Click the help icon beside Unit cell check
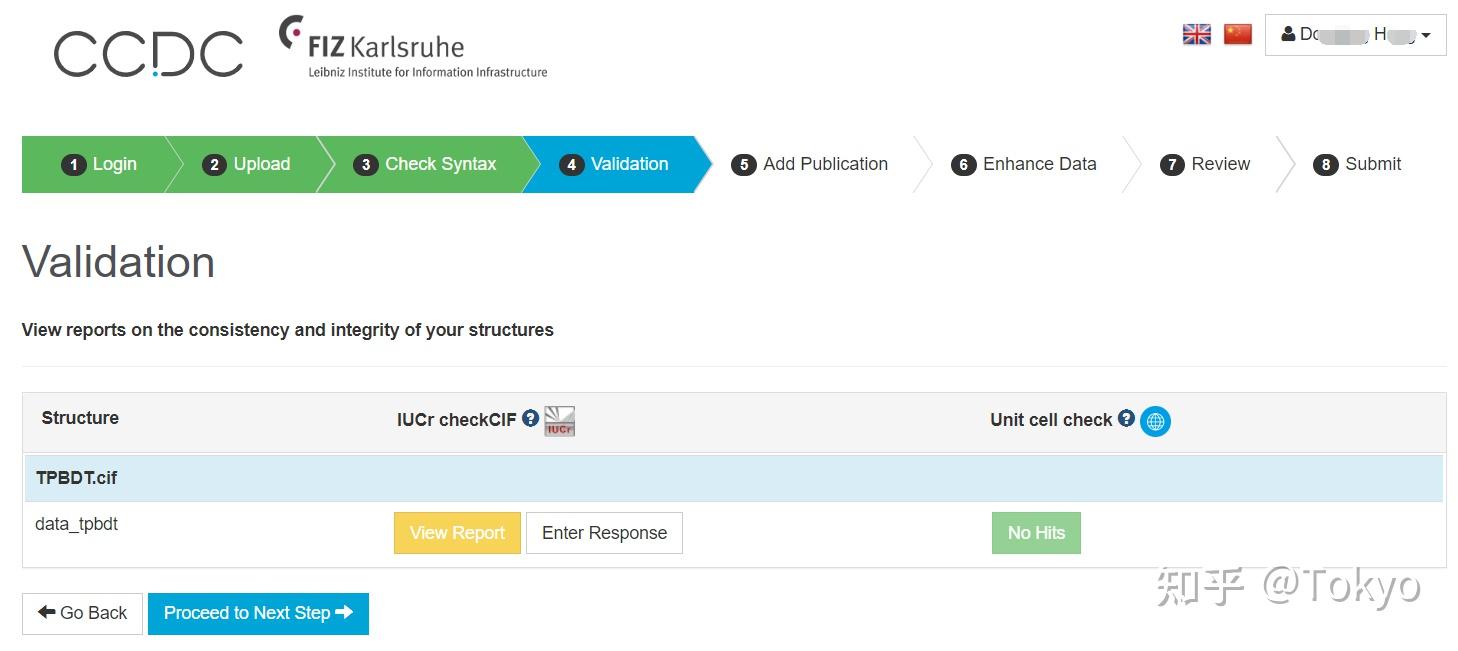Viewport: 1458px width, 651px height. coord(1126,419)
